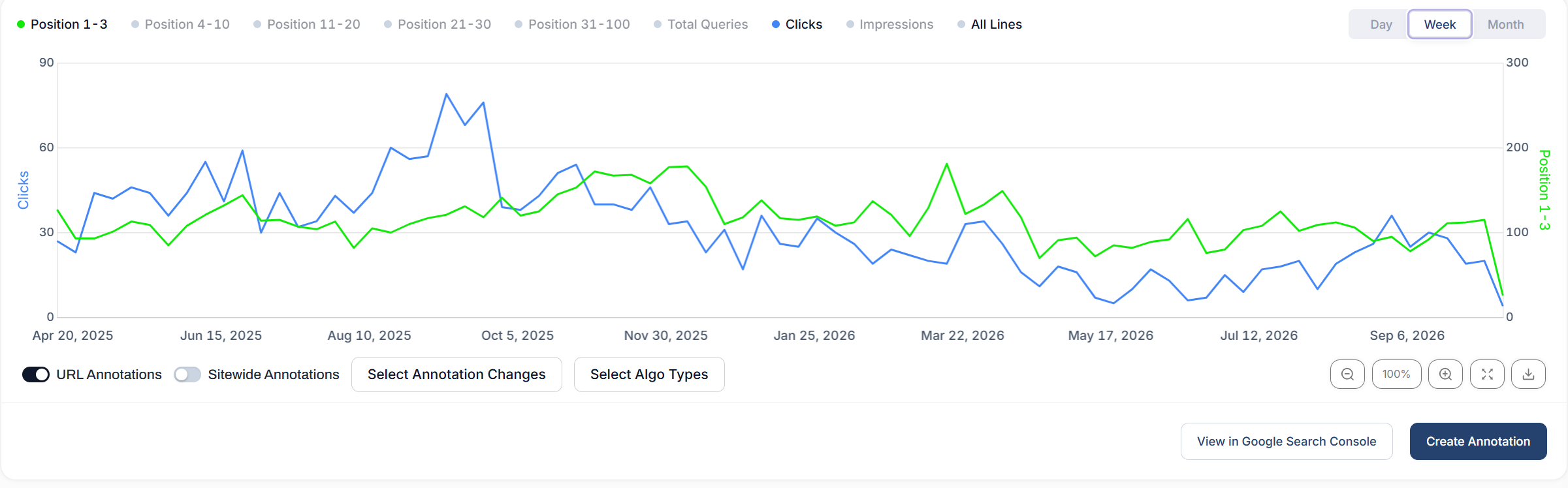Click the Oct 5, 2025 axis label

517,335
